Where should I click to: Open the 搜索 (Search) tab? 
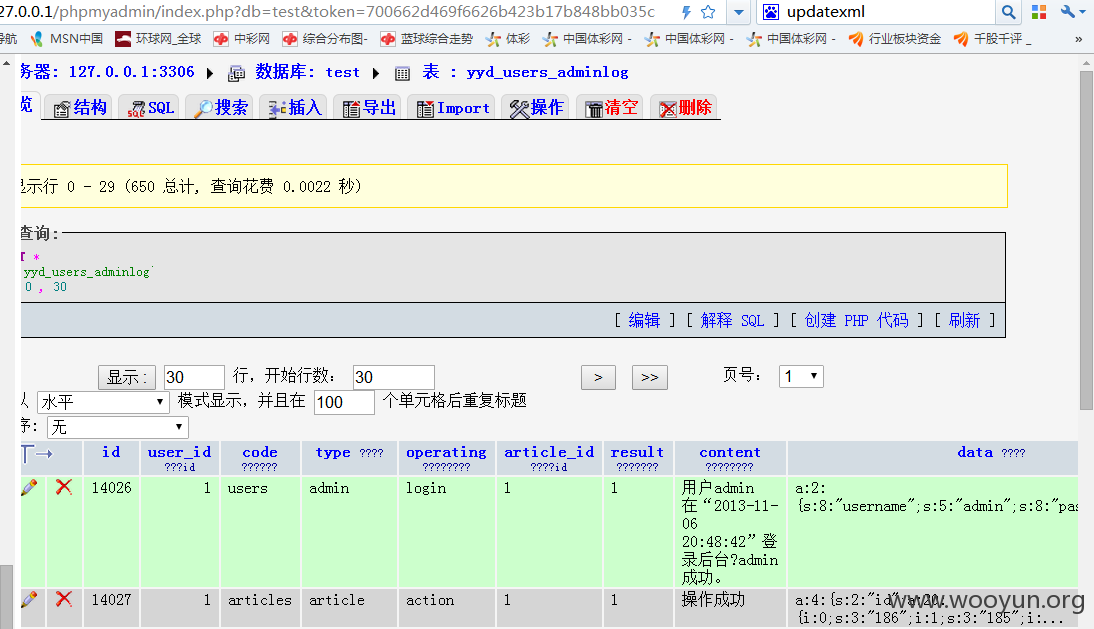[x=220, y=108]
